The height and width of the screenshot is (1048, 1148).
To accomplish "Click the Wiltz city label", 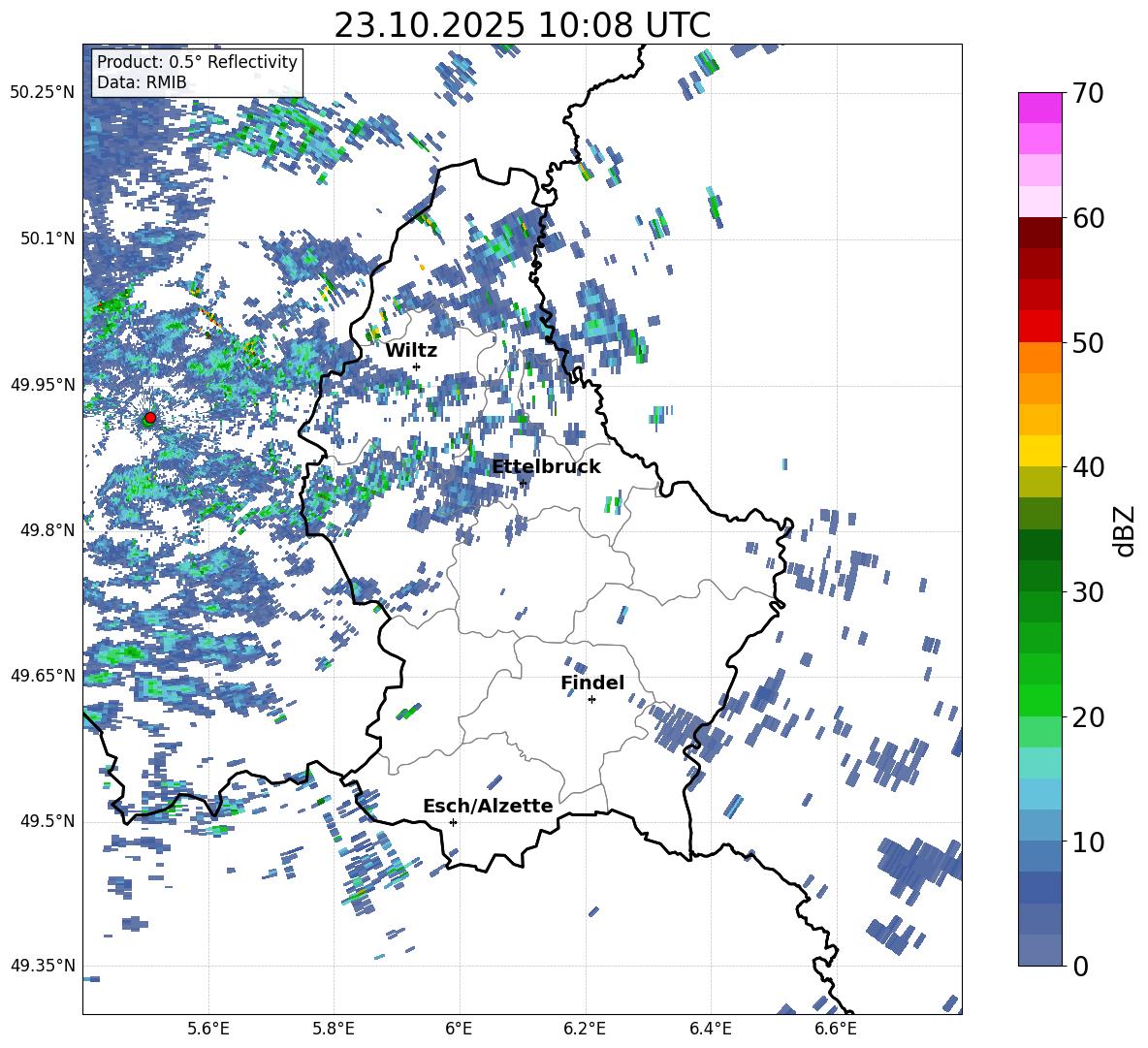I will click(411, 351).
